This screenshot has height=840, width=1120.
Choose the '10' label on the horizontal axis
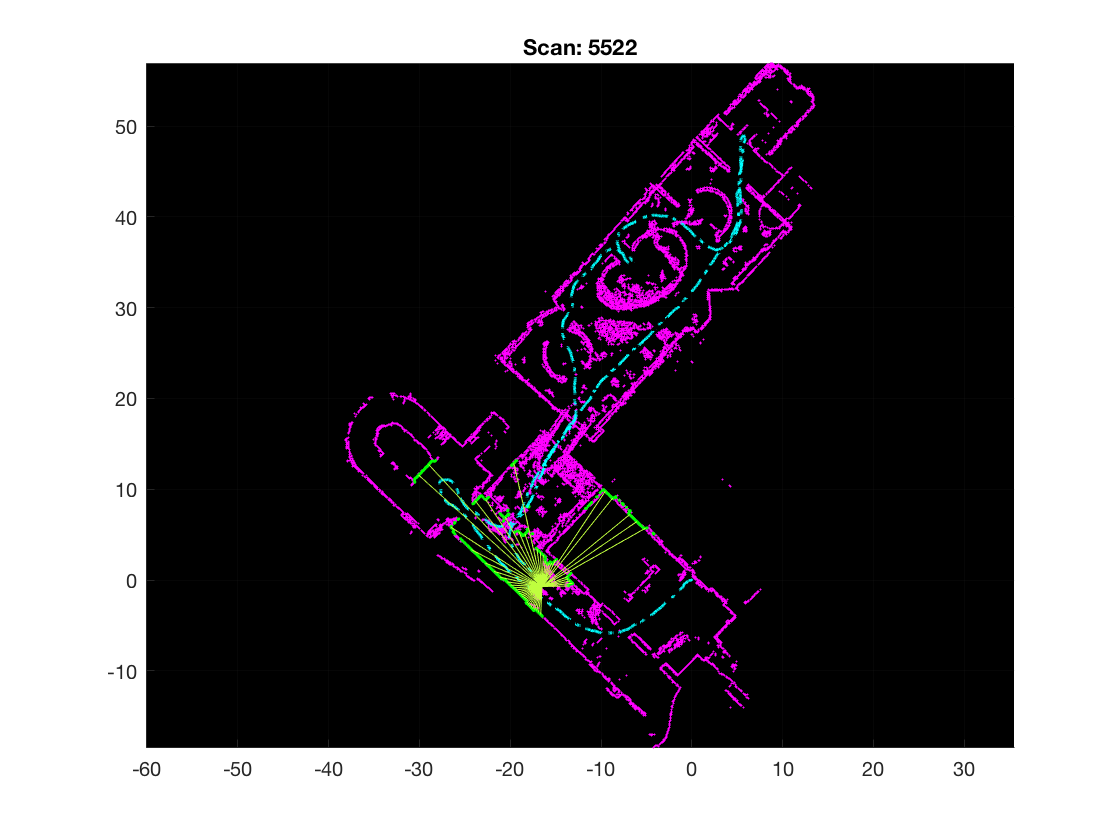tap(782, 769)
